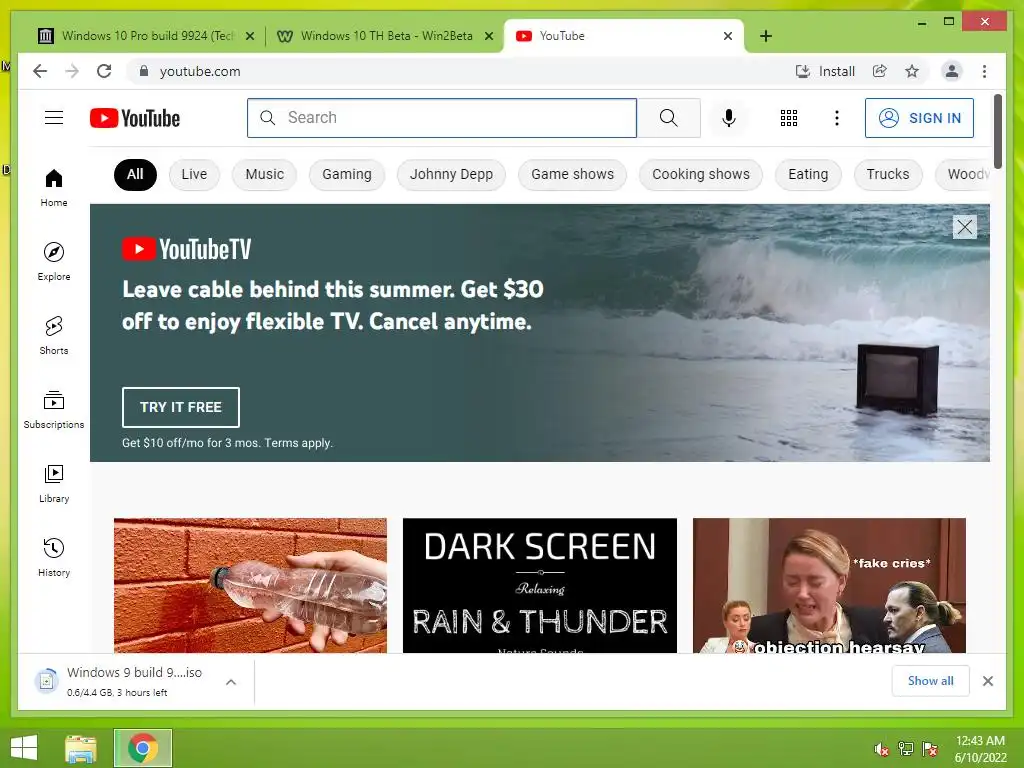The width and height of the screenshot is (1024, 768).
Task: Click the taskbar clock
Action: tap(980, 749)
